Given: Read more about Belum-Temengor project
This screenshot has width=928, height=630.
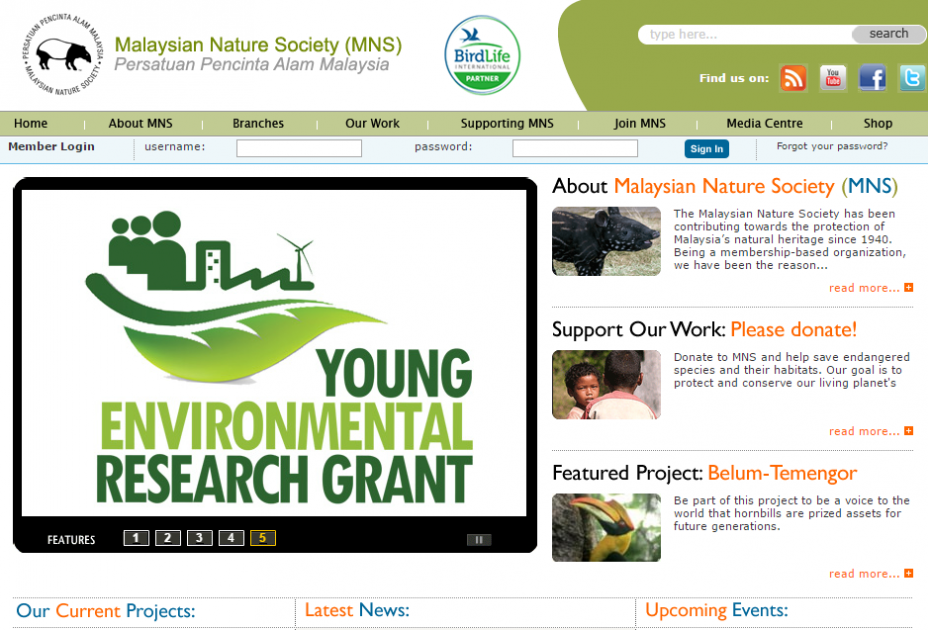Looking at the screenshot, I should click(864, 574).
